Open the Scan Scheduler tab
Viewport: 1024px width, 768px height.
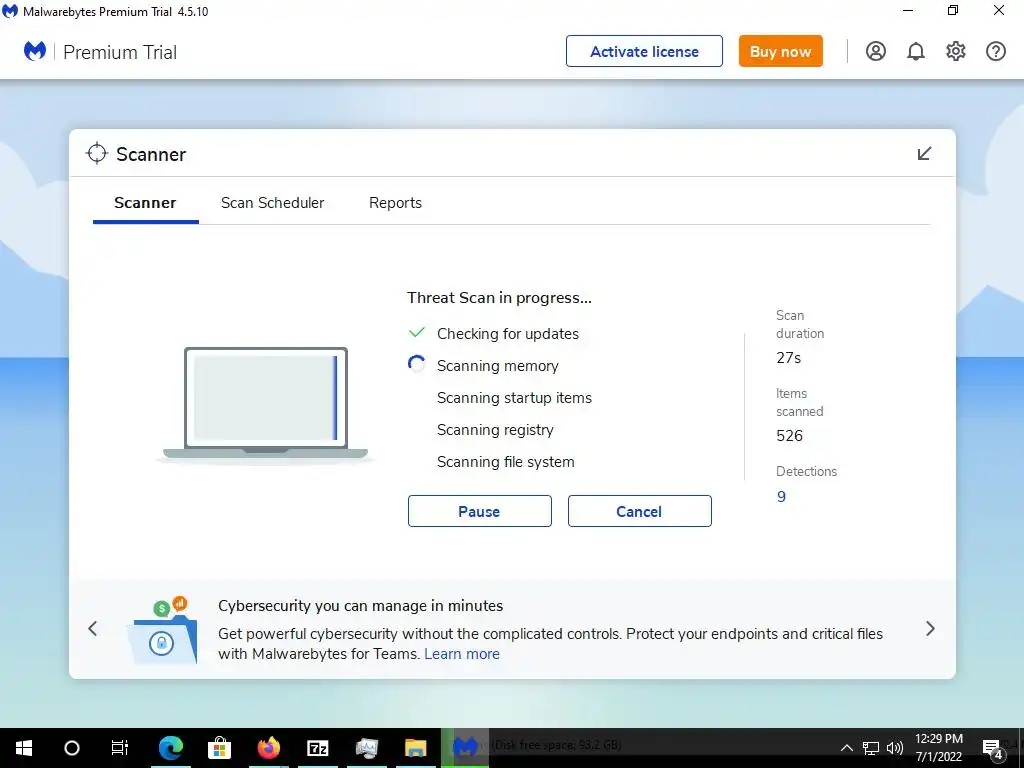272,202
